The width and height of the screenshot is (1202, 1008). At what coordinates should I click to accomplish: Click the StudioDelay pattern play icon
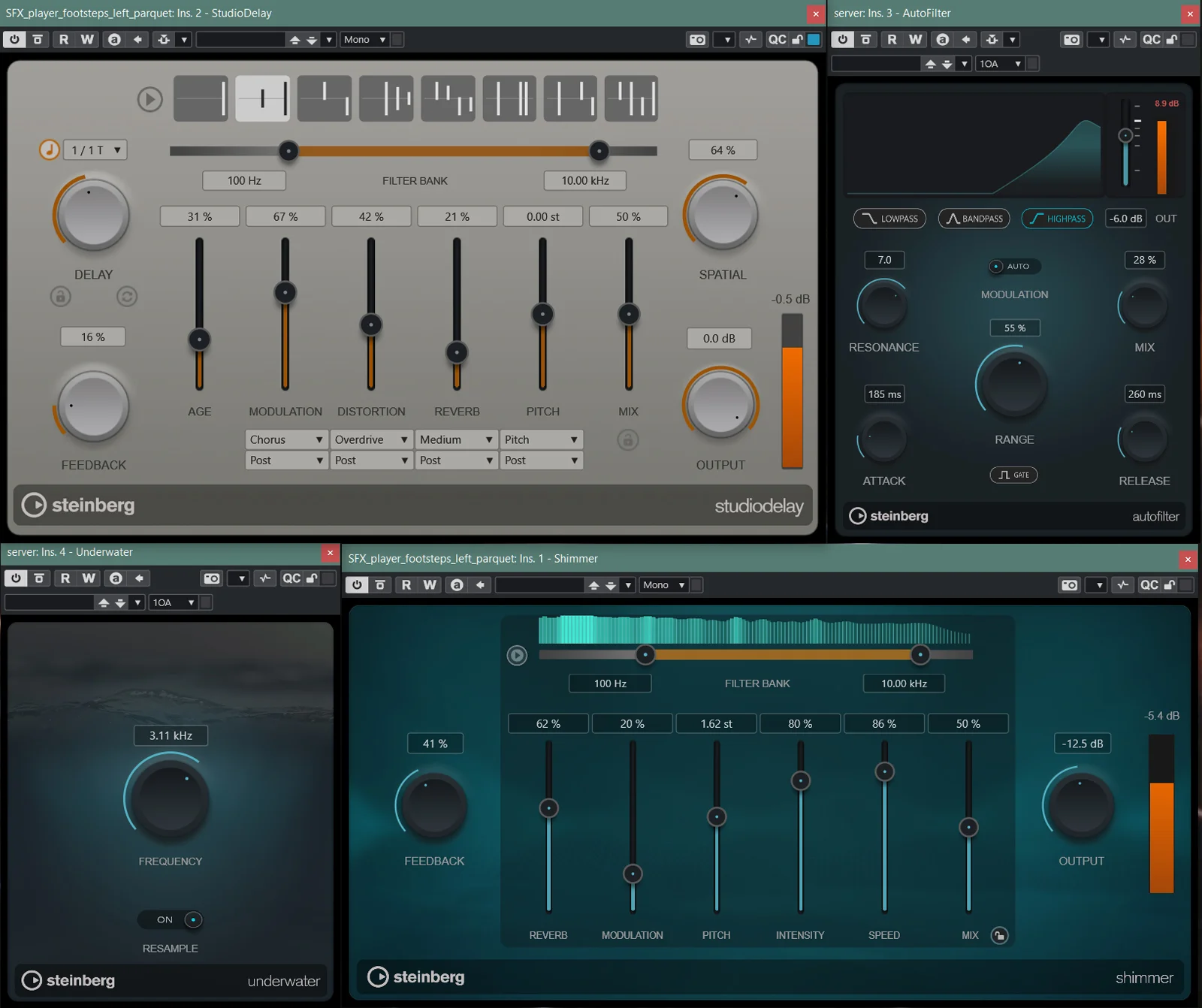coord(149,99)
